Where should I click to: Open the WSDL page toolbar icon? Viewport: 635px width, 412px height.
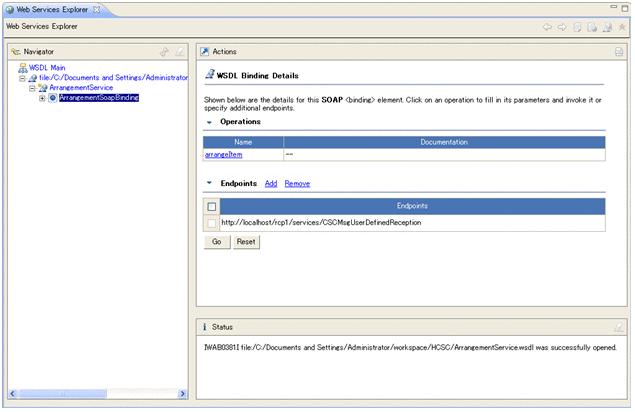(607, 27)
